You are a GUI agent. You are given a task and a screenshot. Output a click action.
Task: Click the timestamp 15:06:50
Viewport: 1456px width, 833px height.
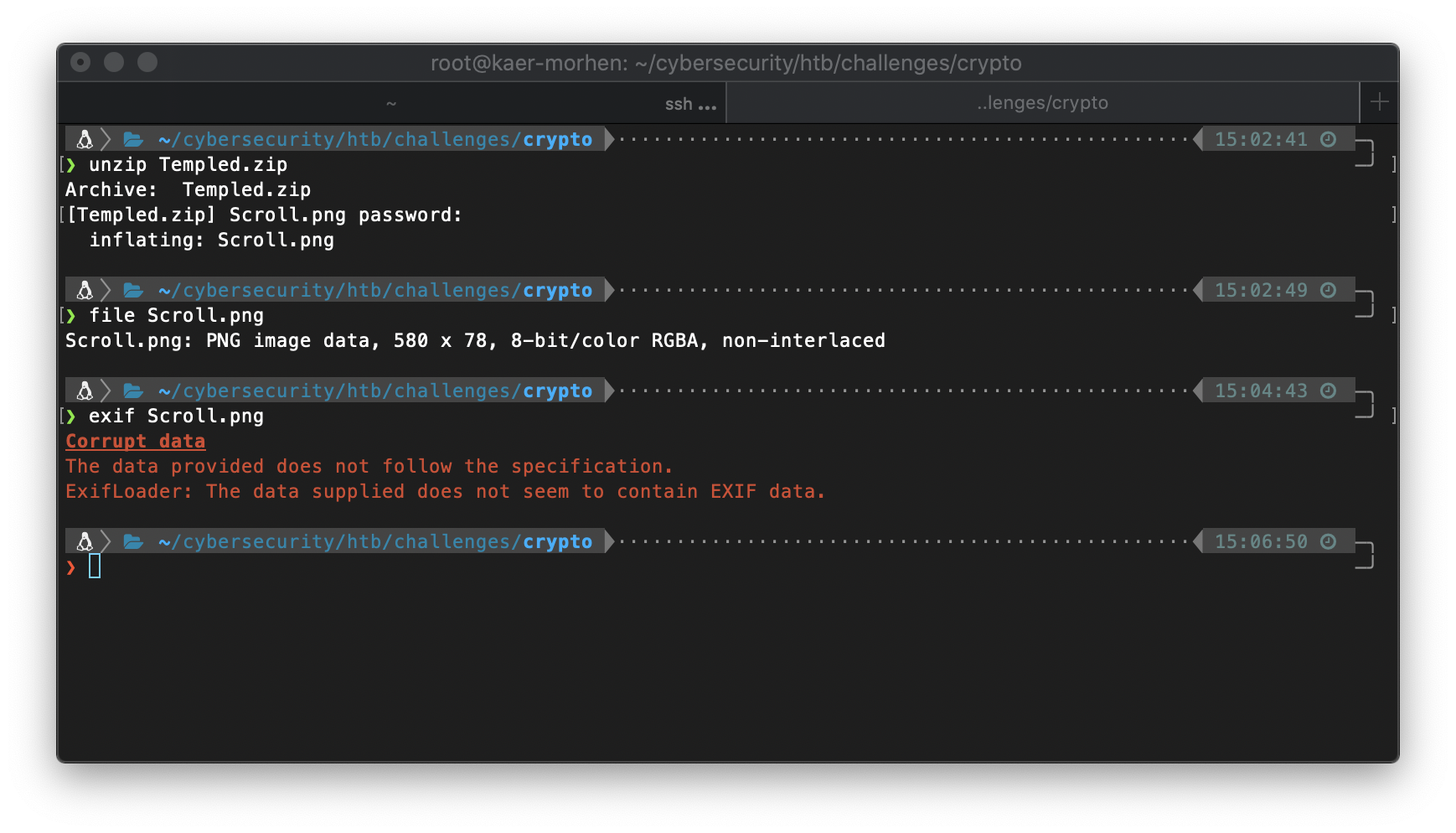click(1261, 541)
